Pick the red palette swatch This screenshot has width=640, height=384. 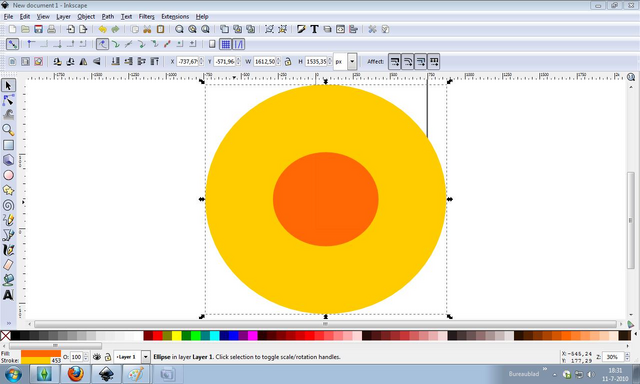pyautogui.click(x=158, y=335)
